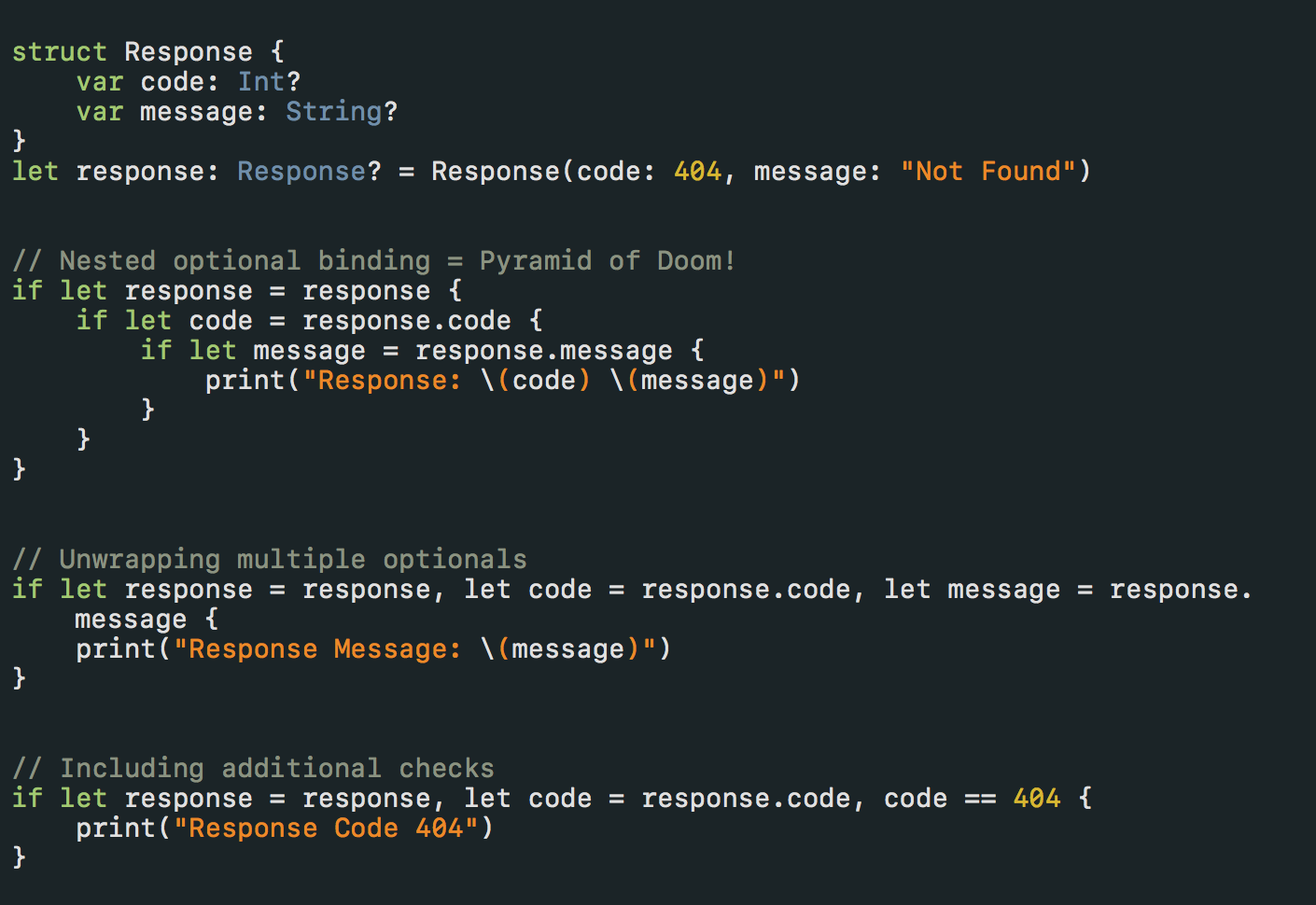Click the \(code) interpolation in print
Viewport: 1316px width, 905px height.
coord(536,381)
